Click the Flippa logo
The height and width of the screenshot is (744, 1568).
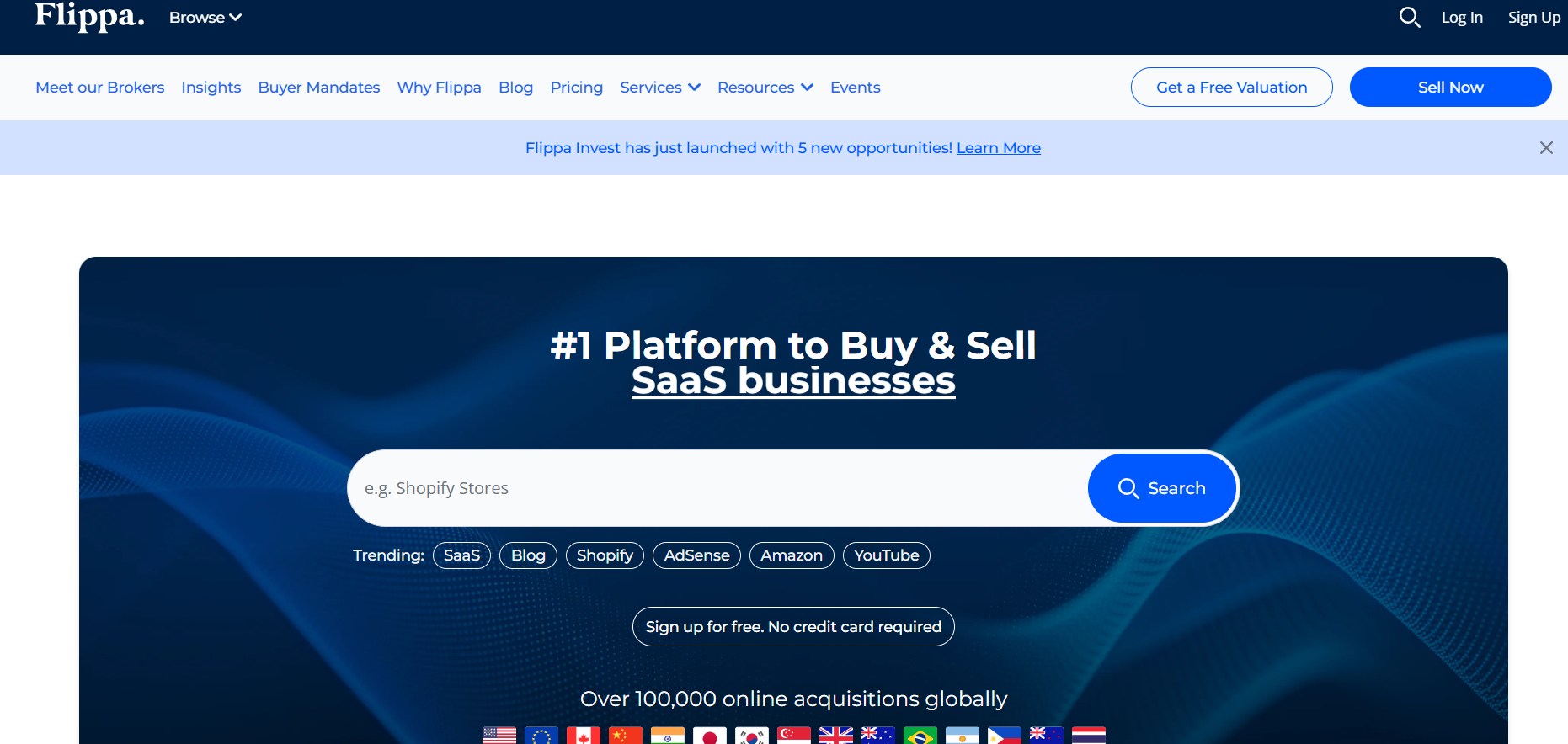[x=89, y=16]
